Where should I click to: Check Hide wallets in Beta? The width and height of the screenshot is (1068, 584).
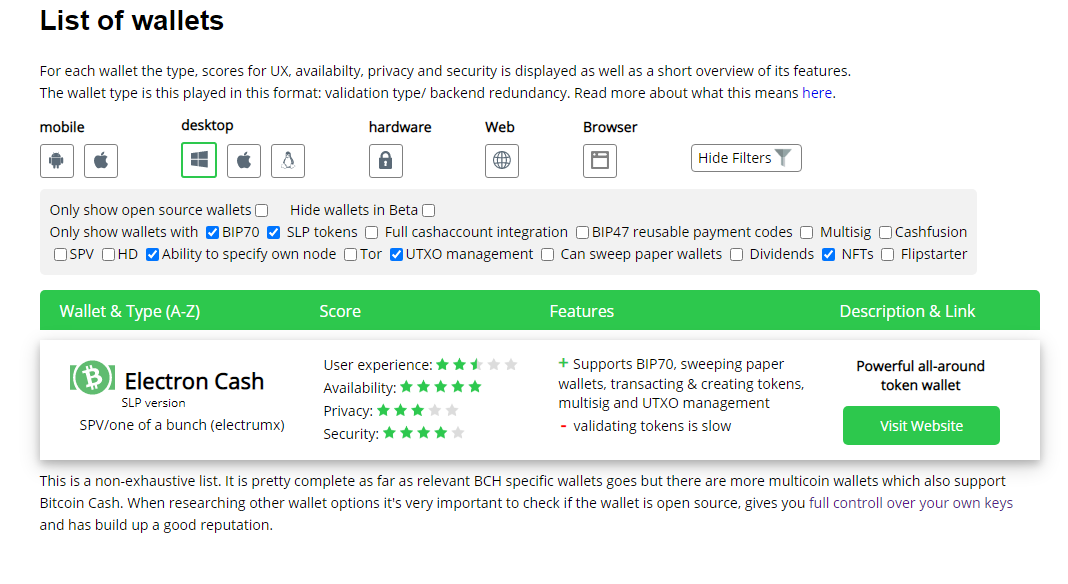[x=428, y=211]
